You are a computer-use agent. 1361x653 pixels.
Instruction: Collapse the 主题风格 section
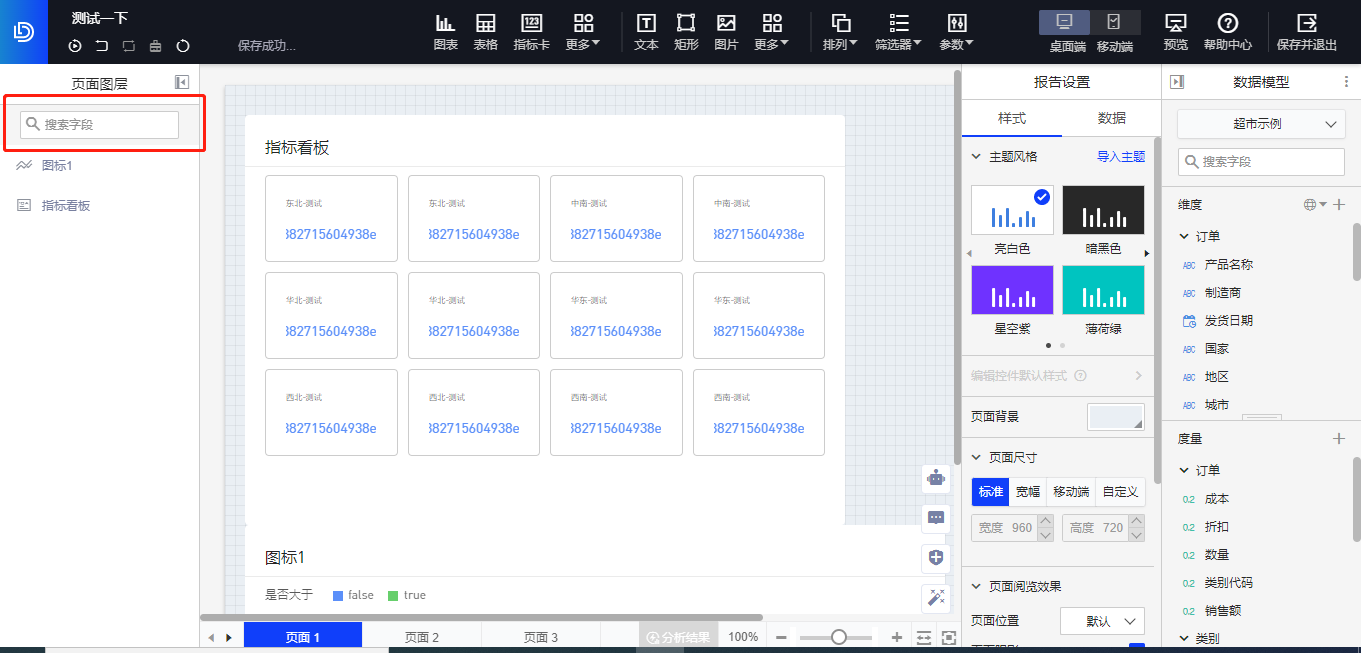(x=977, y=157)
